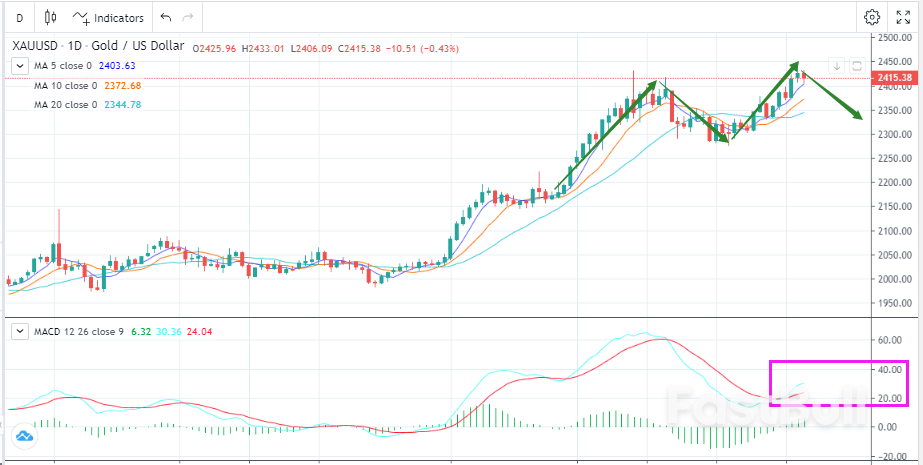Viewport: 923px width, 465px height.
Task: Undo the last chart action
Action: point(165,18)
